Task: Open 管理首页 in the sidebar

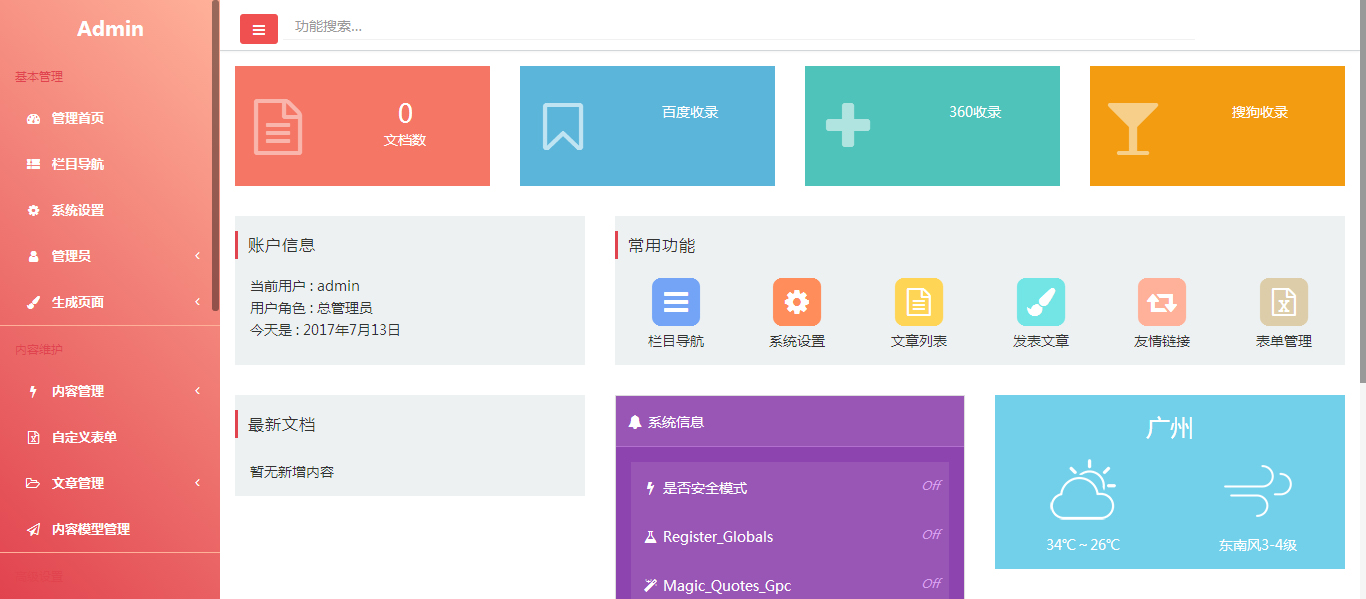Action: 78,118
